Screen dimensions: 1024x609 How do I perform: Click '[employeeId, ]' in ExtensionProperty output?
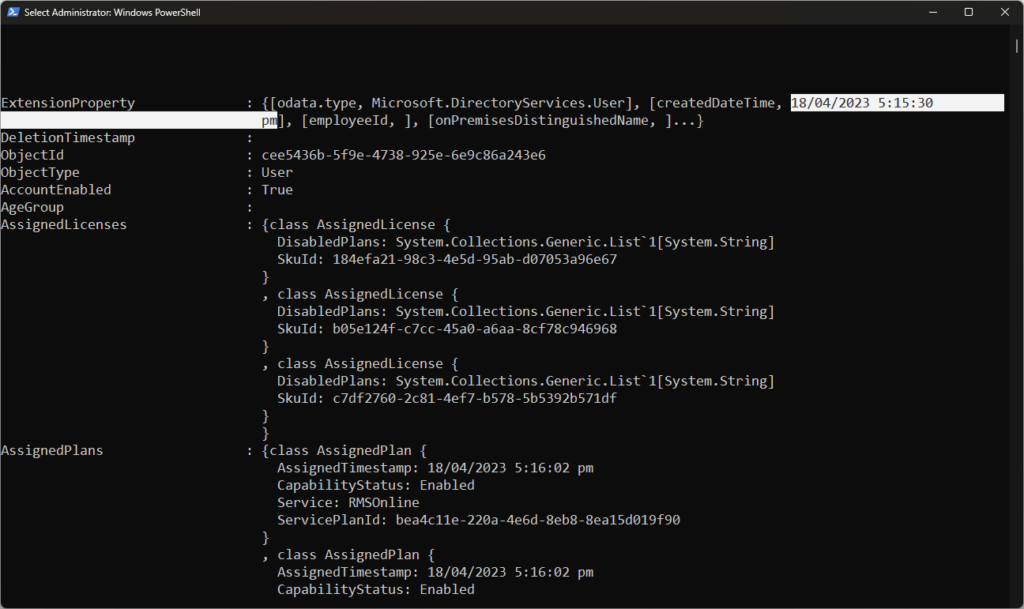[x=356, y=121]
